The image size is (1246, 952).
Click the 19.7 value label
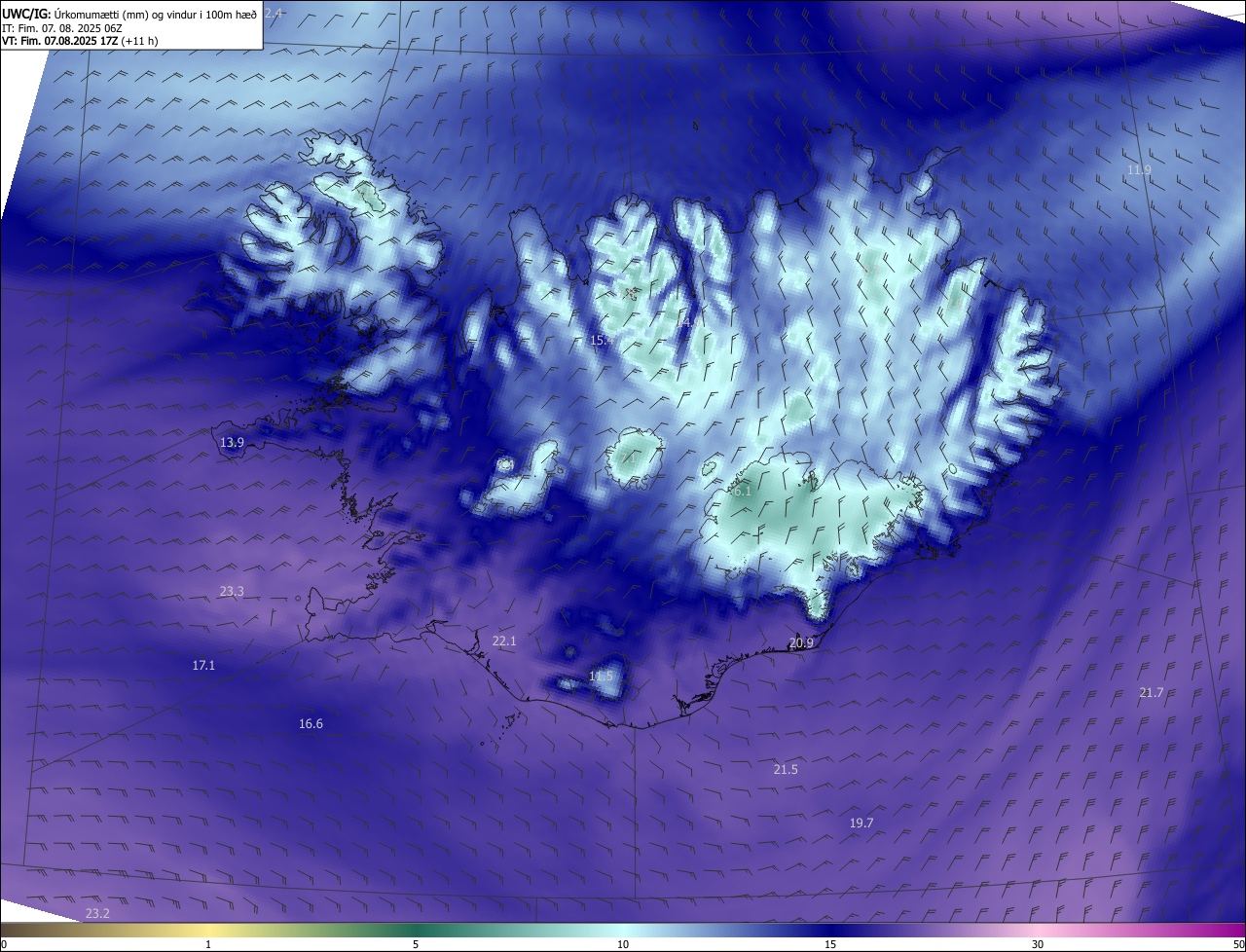click(x=861, y=823)
